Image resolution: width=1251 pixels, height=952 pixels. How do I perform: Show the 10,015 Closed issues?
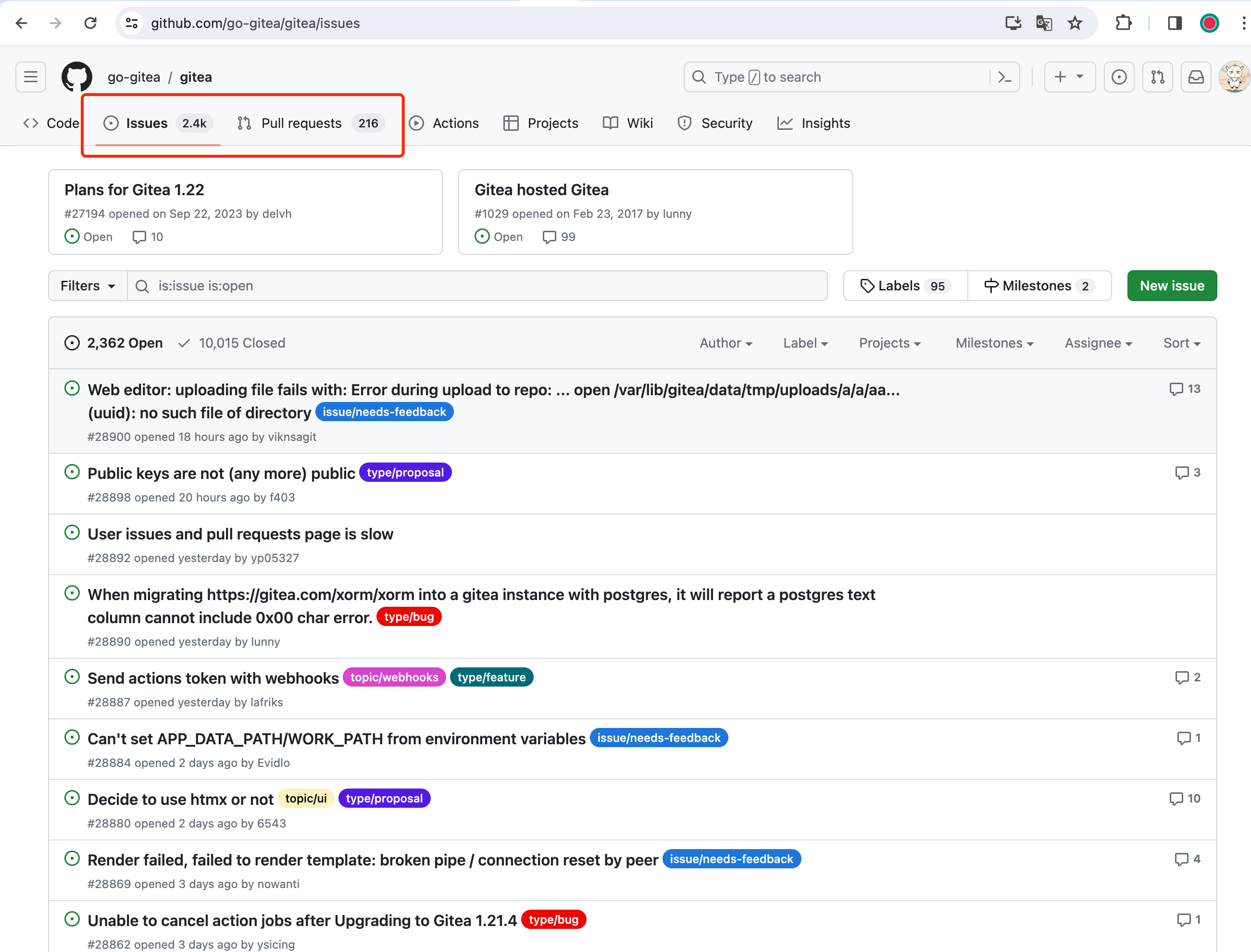tap(231, 343)
